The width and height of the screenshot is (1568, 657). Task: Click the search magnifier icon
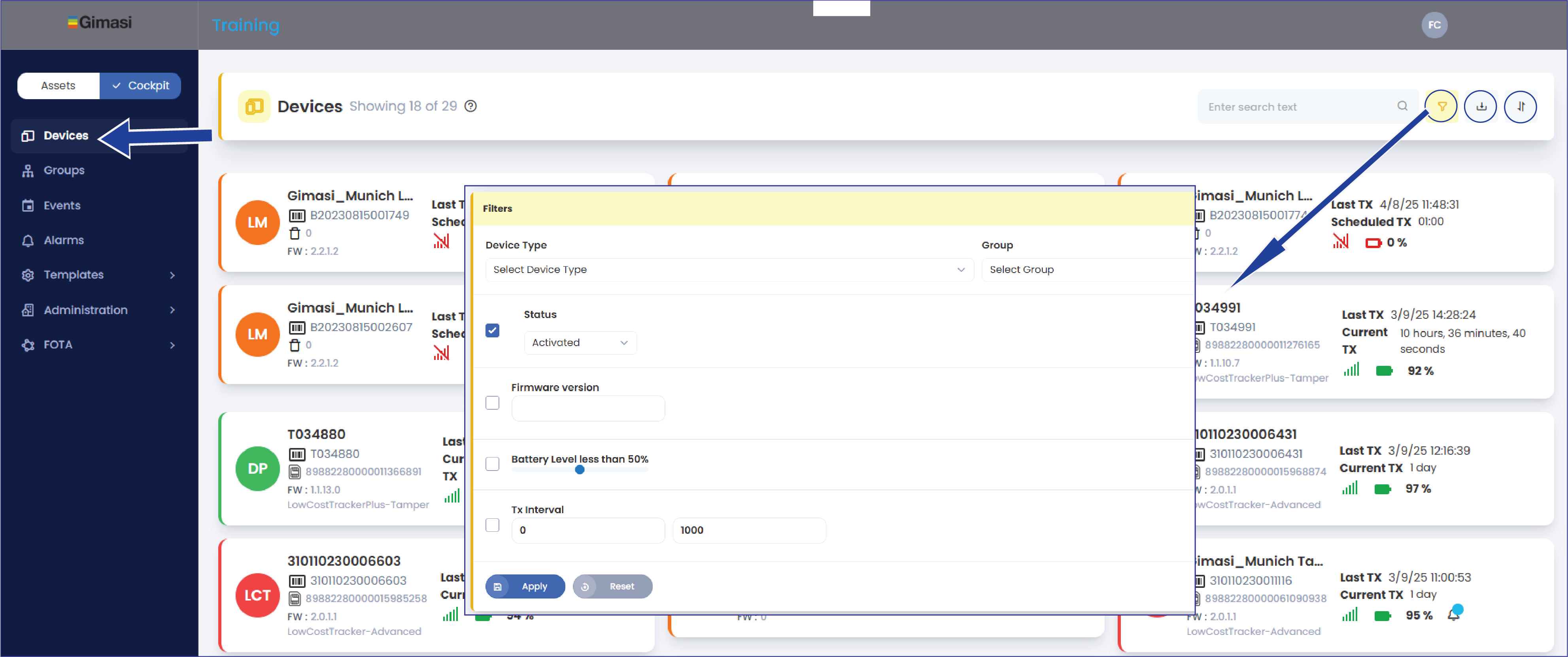tap(1402, 106)
